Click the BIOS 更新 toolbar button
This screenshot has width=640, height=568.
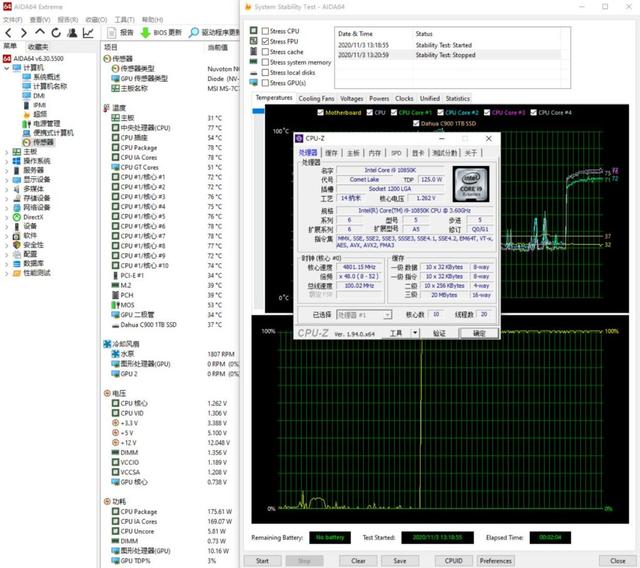[x=161, y=33]
